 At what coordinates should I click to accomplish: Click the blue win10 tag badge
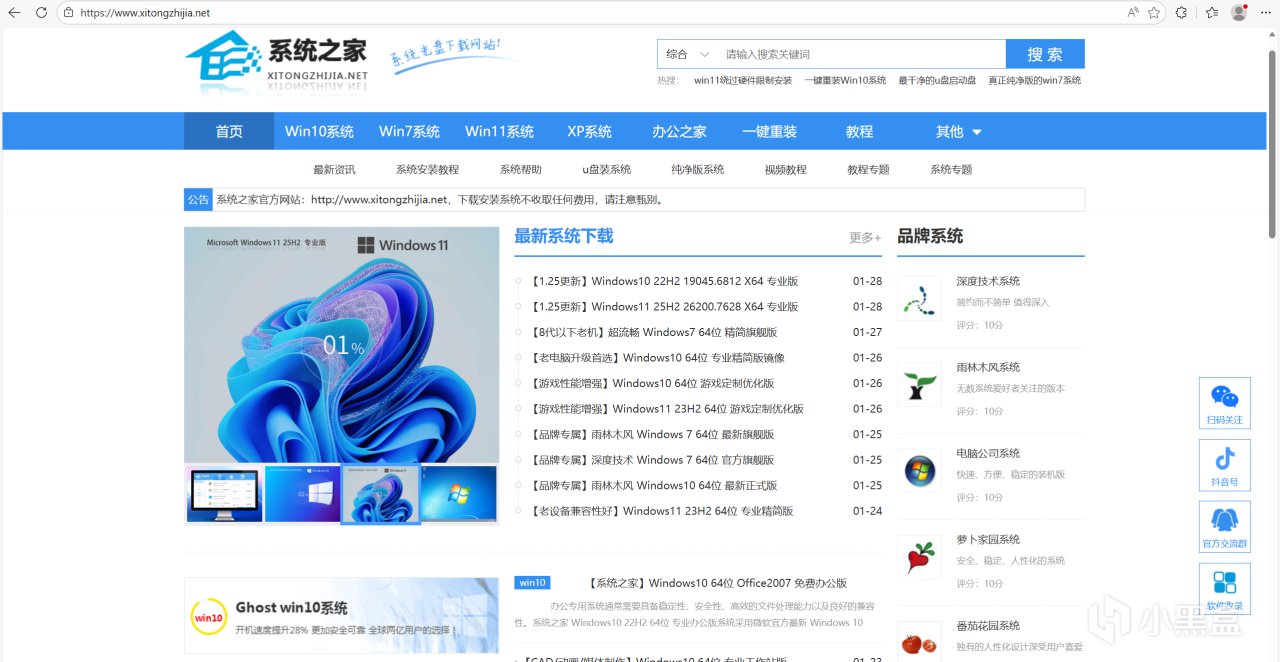[x=532, y=583]
